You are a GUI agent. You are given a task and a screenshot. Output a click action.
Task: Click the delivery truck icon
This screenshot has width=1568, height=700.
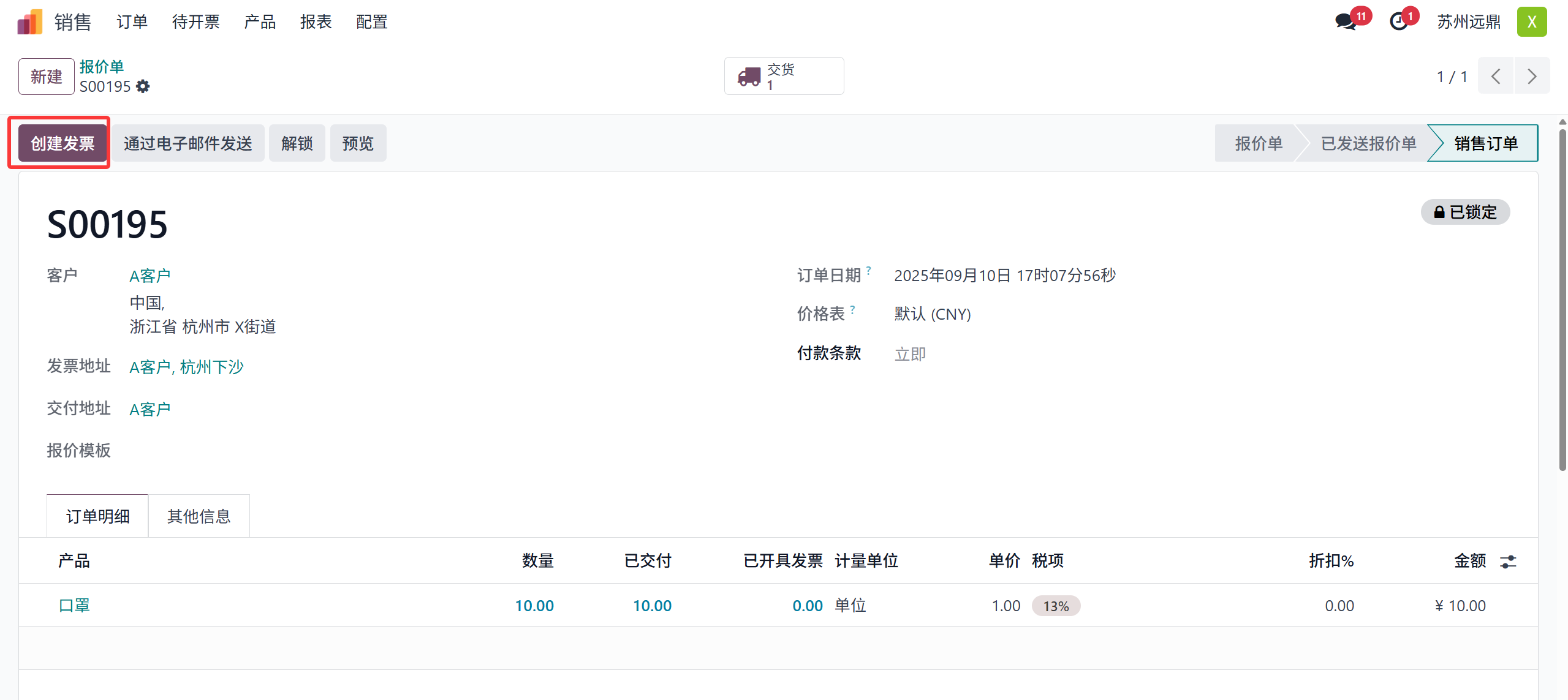(x=749, y=77)
